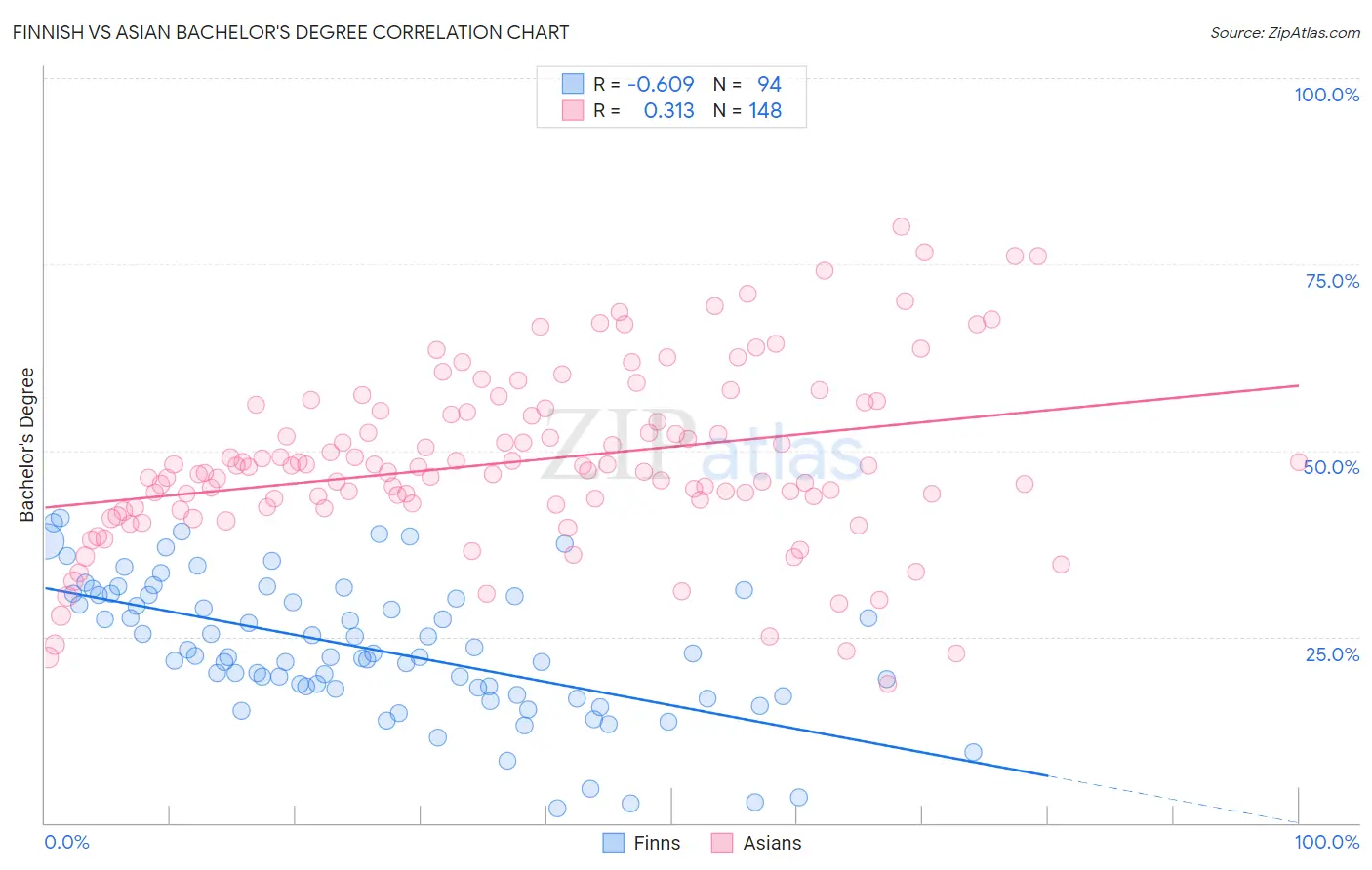Image resolution: width=1372 pixels, height=870 pixels.
Task: Click the 50.0% y-axis label
Action: pyautogui.click(x=1333, y=467)
